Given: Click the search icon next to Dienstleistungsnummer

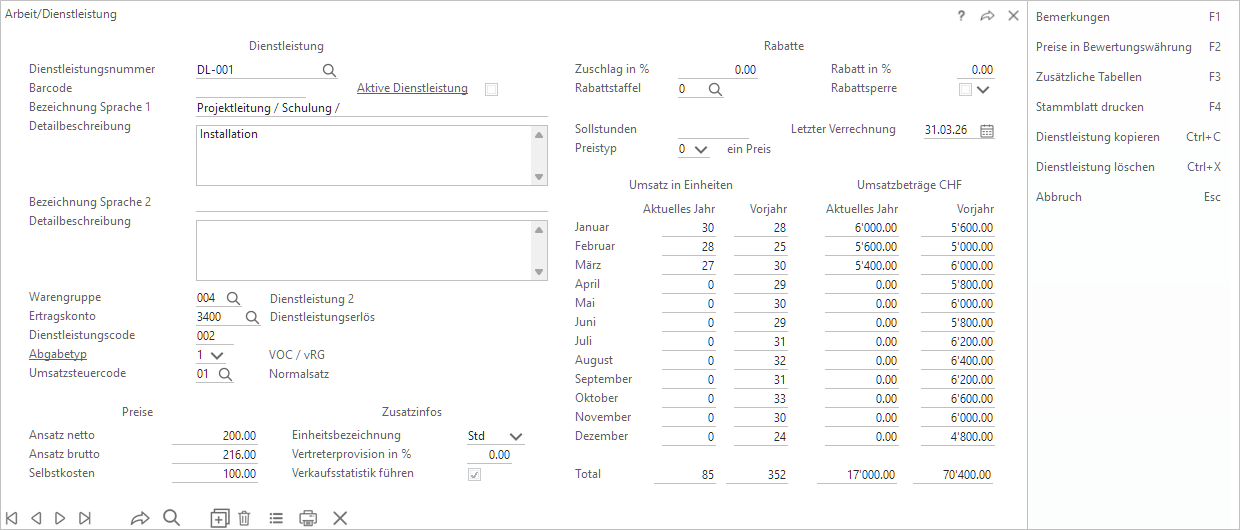Looking at the screenshot, I should (329, 70).
